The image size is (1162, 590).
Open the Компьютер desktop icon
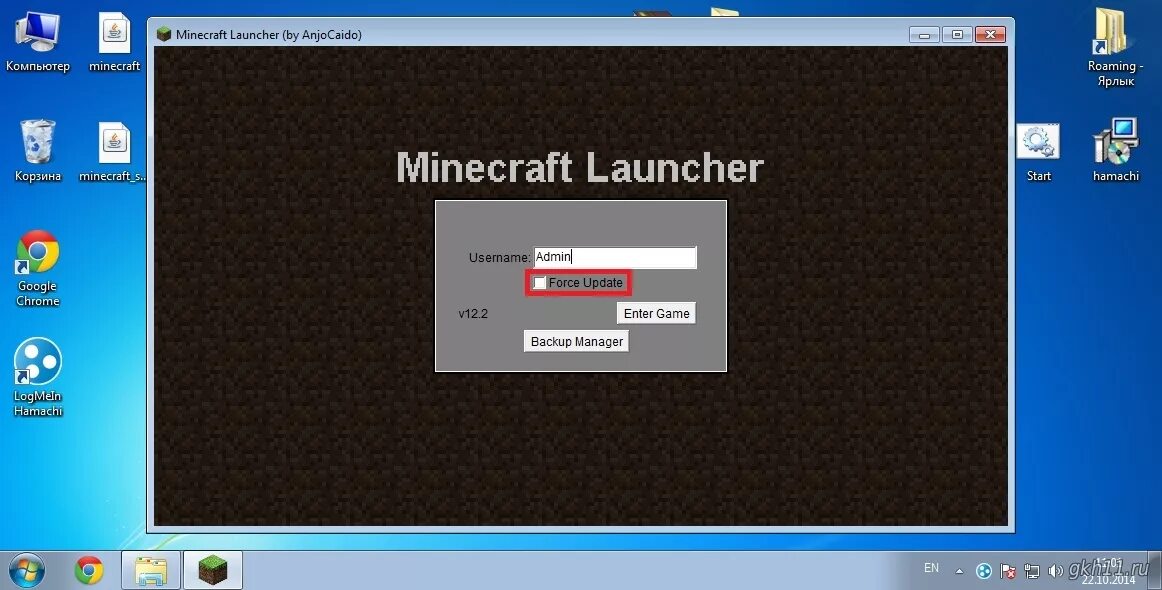point(38,43)
